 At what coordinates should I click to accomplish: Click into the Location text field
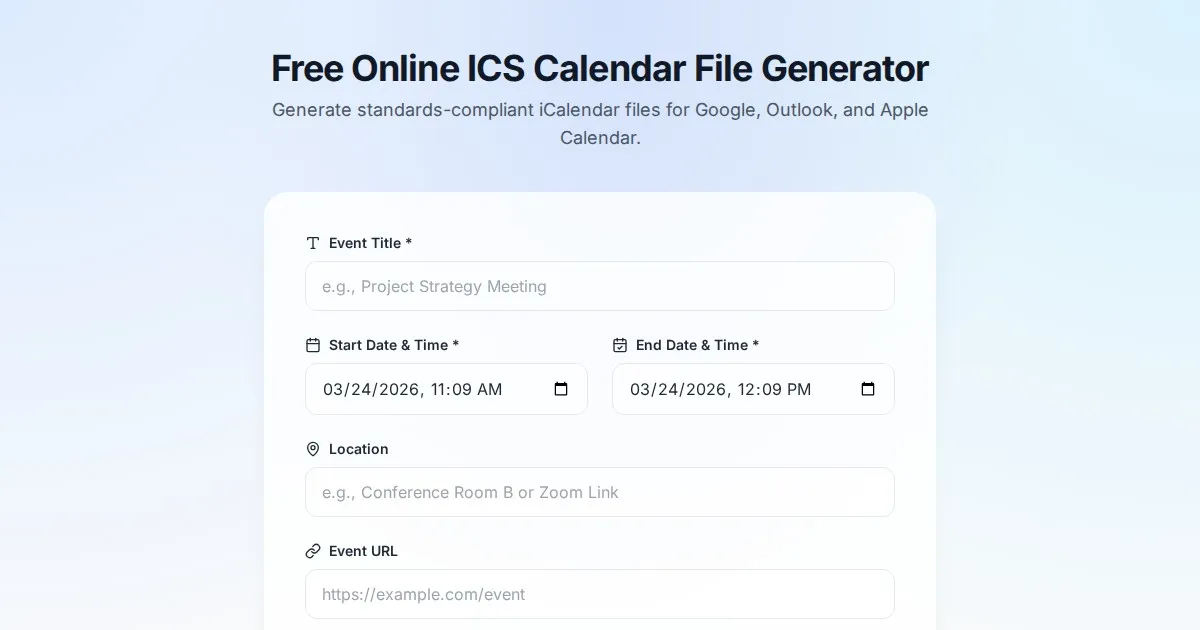[600, 492]
